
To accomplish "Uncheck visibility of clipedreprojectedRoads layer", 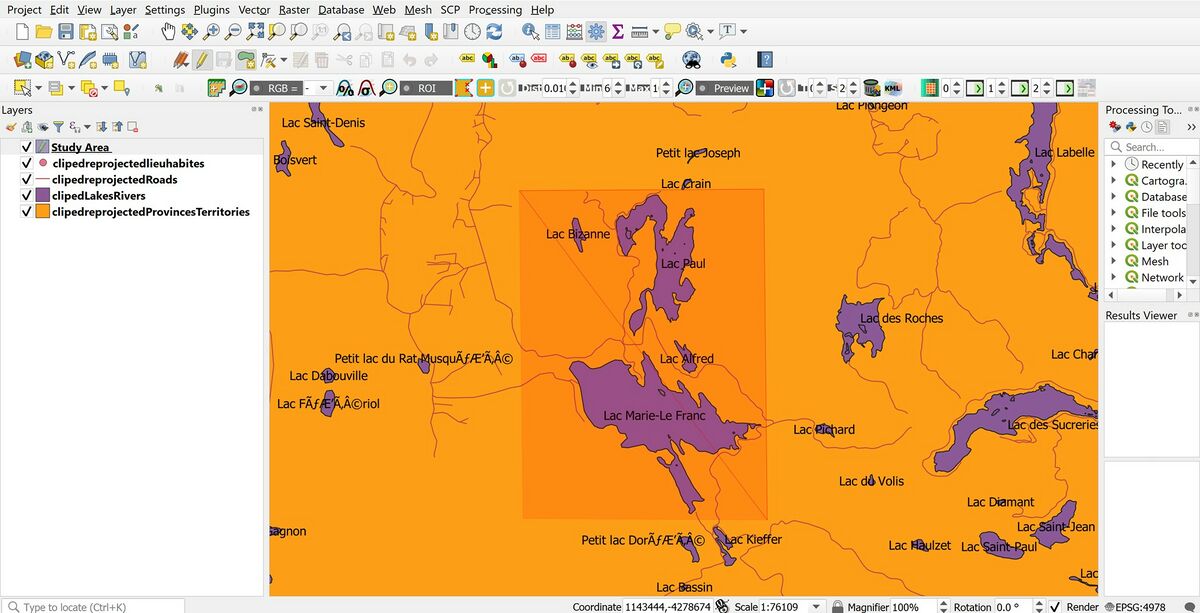I will 27,179.
